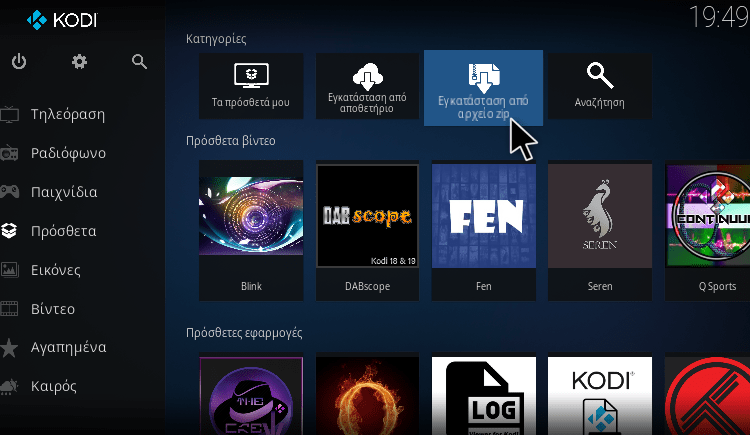This screenshot has width=750, height=435.
Task: Select the radio icon next to Ραδιόφωνο
Action: tap(10, 154)
